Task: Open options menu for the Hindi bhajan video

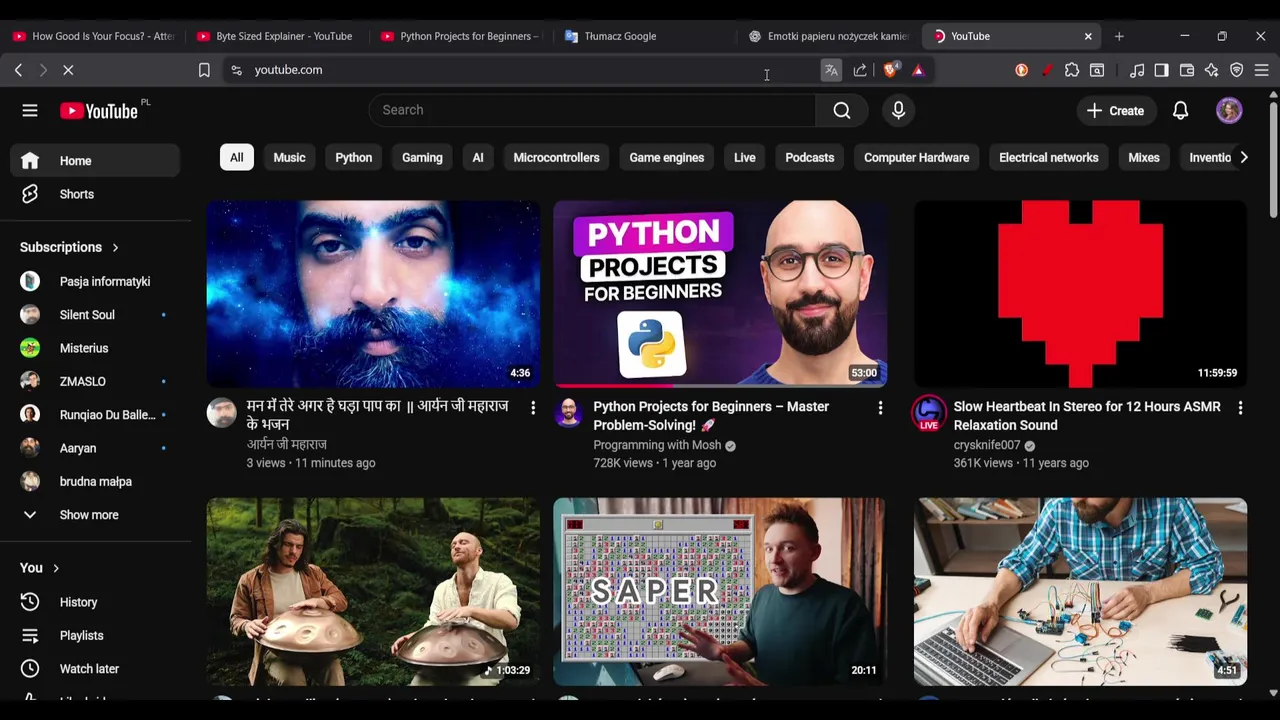Action: (533, 408)
